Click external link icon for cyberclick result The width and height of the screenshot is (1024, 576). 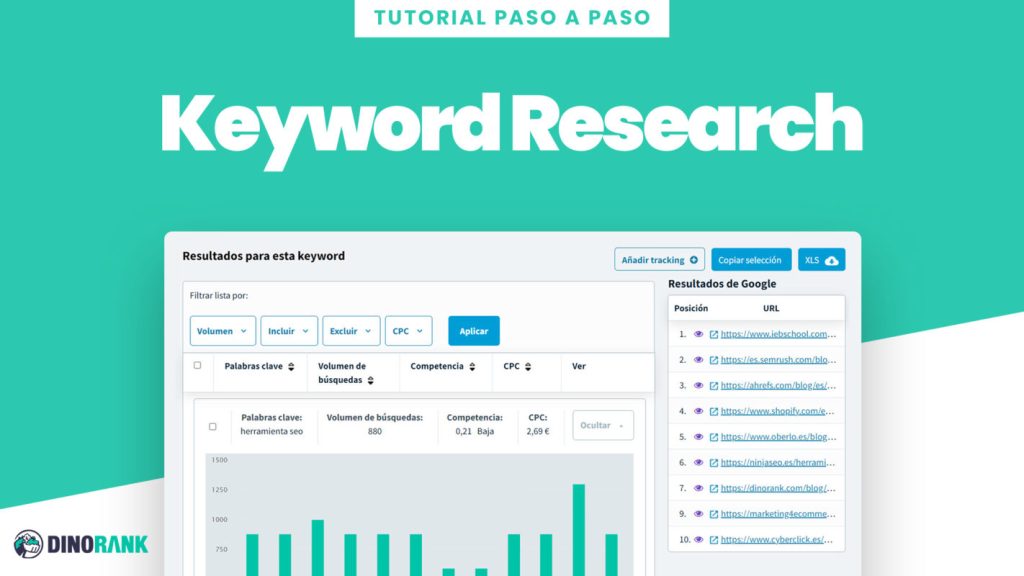[714, 540]
